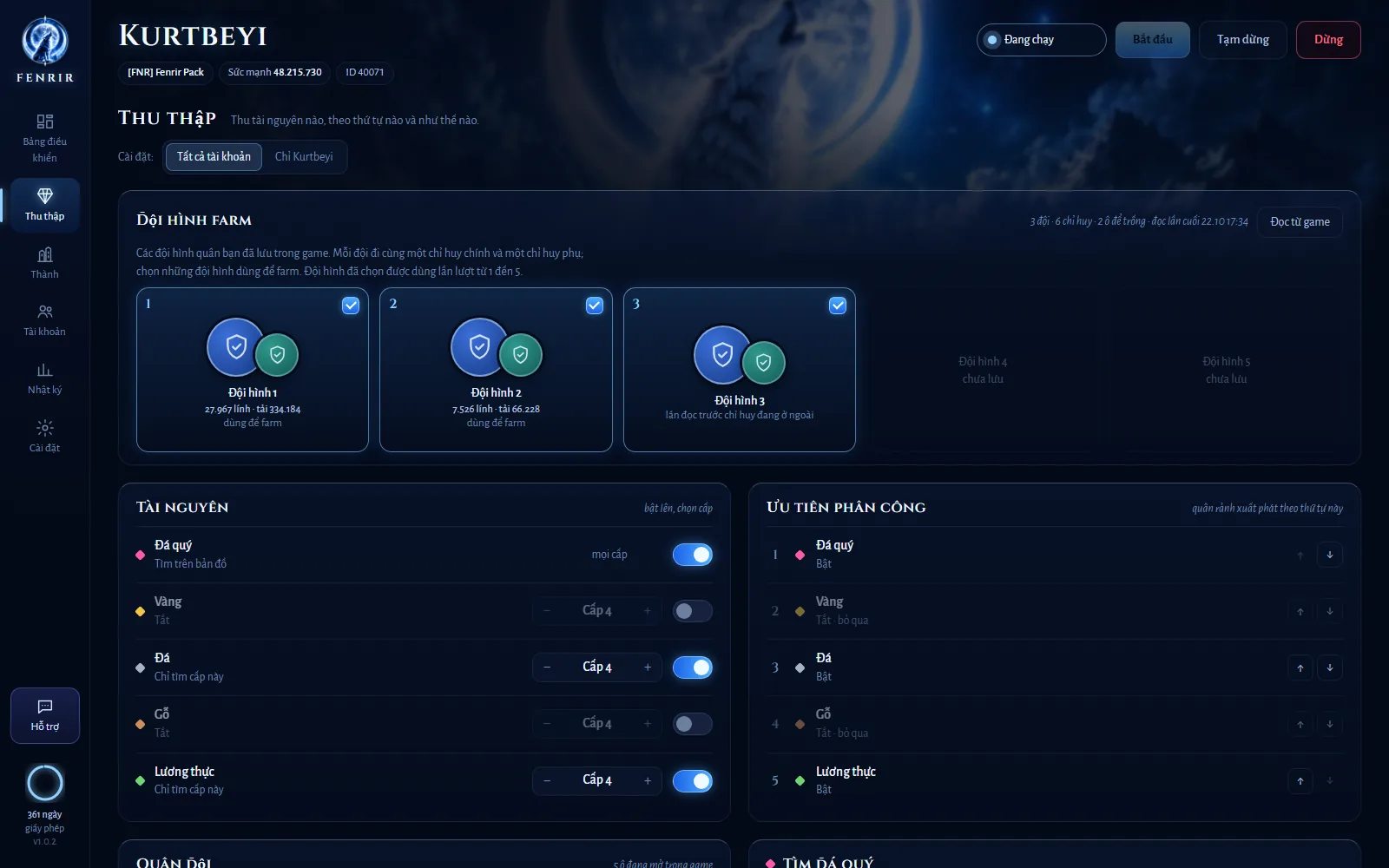The width and height of the screenshot is (1389, 868).
Task: Move Gỗ priority up
Action: (x=1300, y=724)
